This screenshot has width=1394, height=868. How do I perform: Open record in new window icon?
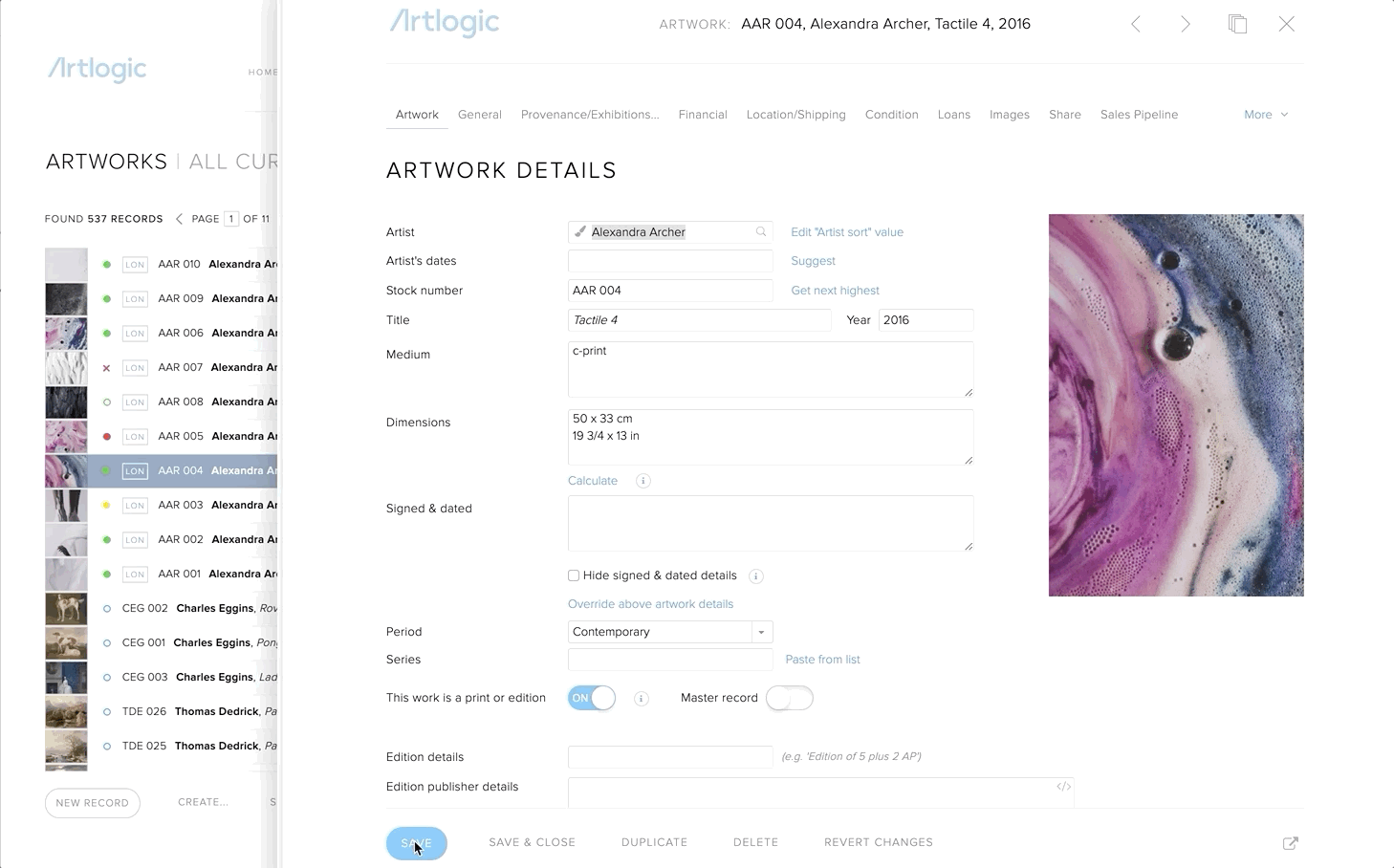point(1290,843)
